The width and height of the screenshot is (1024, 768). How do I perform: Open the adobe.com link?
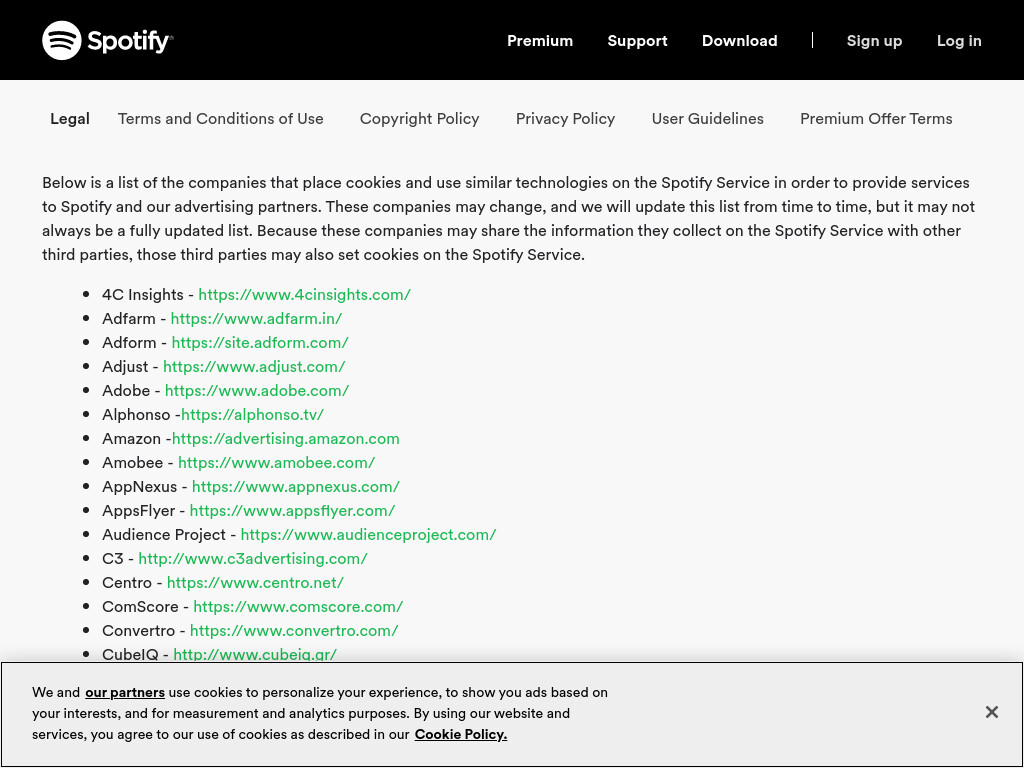tap(257, 391)
